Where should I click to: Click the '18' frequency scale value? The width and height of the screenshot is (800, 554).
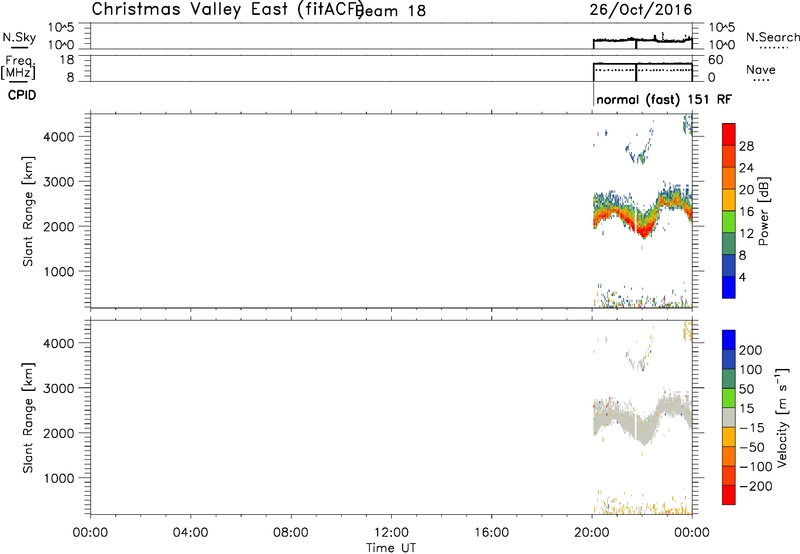[x=67, y=60]
